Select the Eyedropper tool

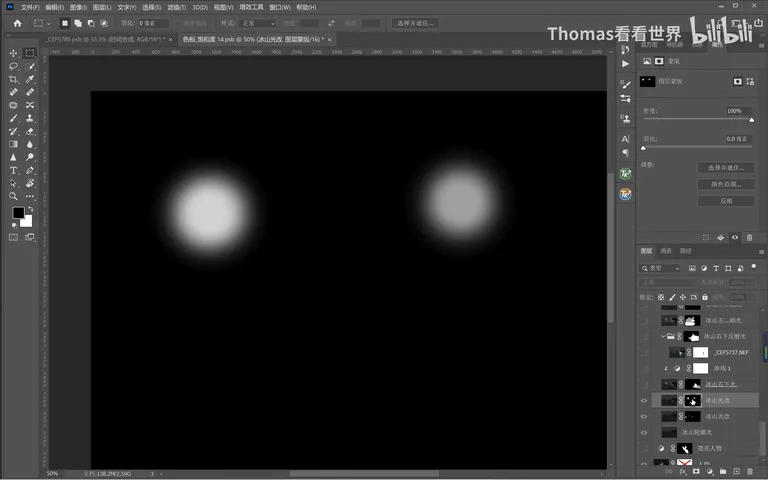[x=30, y=79]
